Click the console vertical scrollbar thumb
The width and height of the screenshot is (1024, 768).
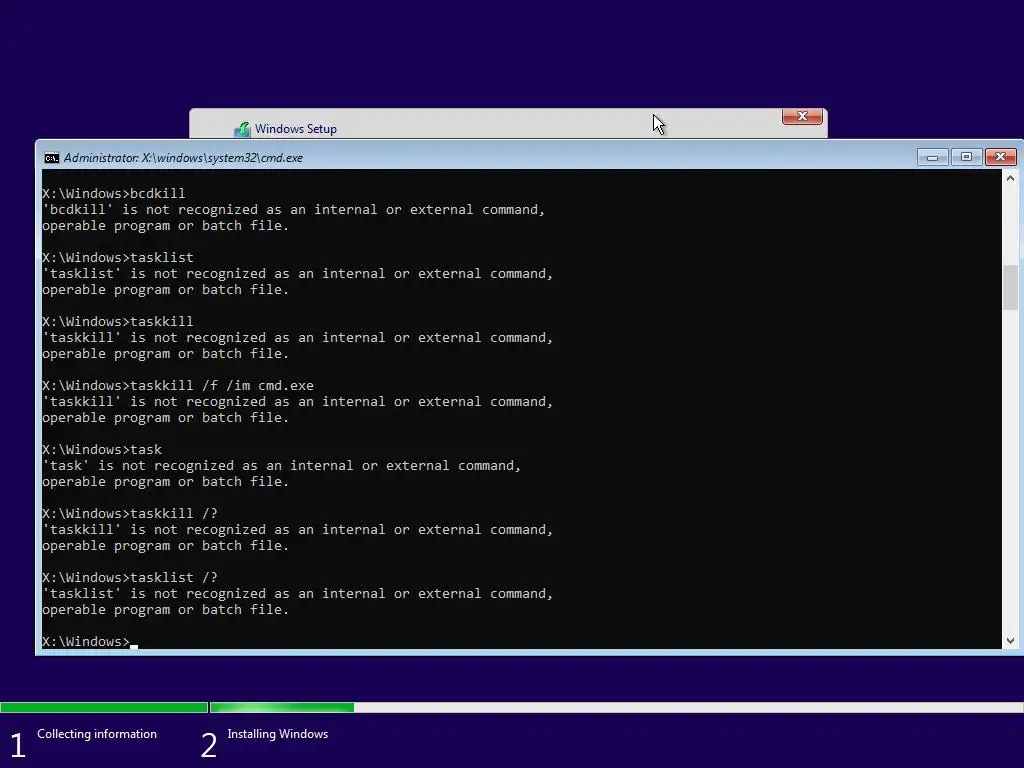point(1010,287)
